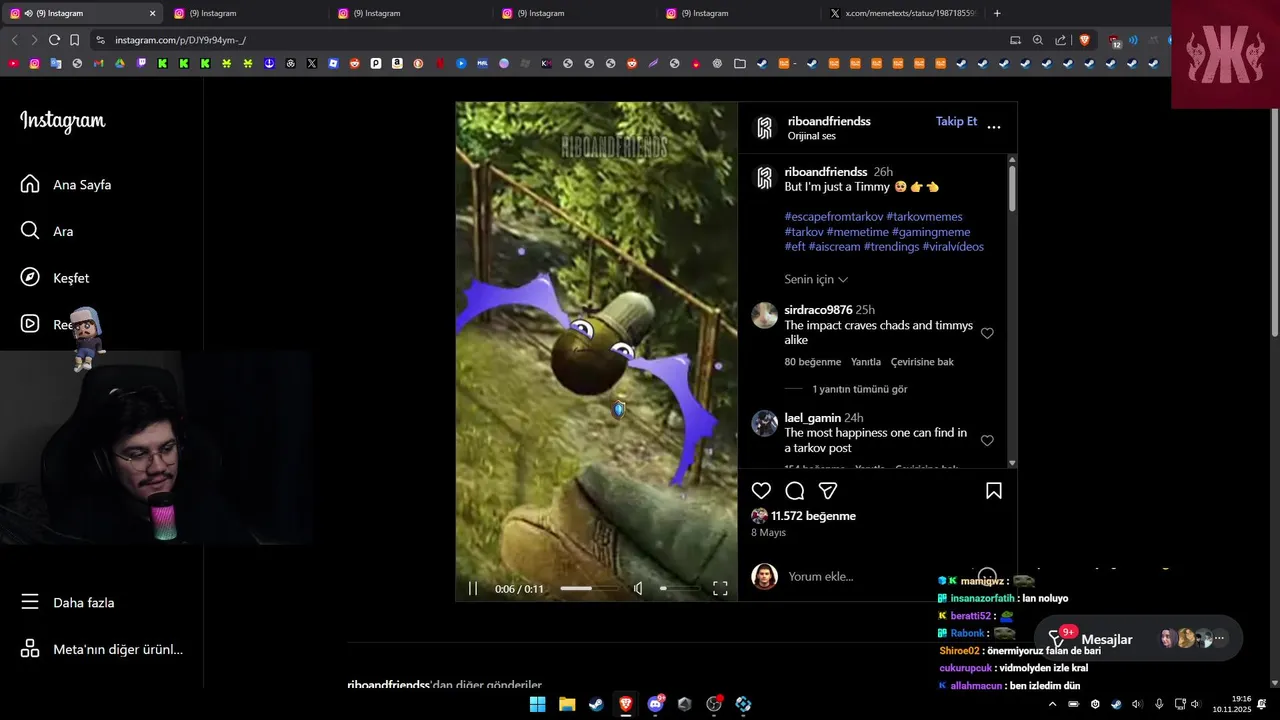Screen dimensions: 1280x720
Task: Open the Gmail bookmark icon
Action: pyautogui.click(x=98, y=63)
